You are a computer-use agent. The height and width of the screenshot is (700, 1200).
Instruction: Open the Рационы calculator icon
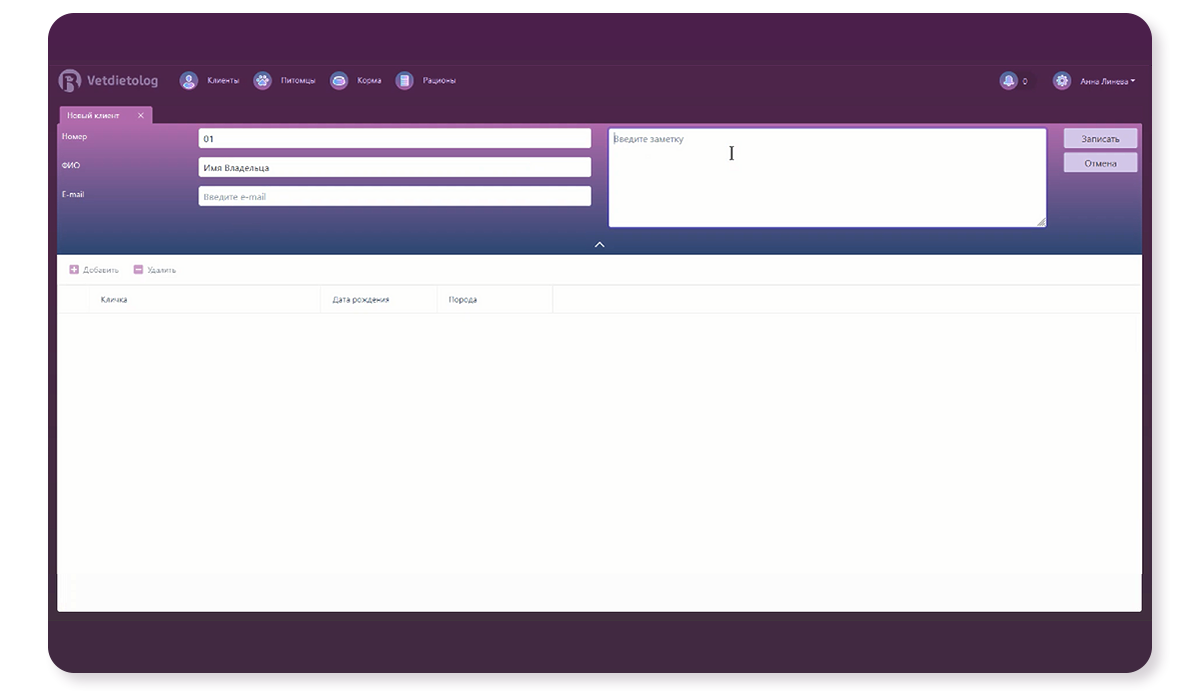click(x=404, y=81)
